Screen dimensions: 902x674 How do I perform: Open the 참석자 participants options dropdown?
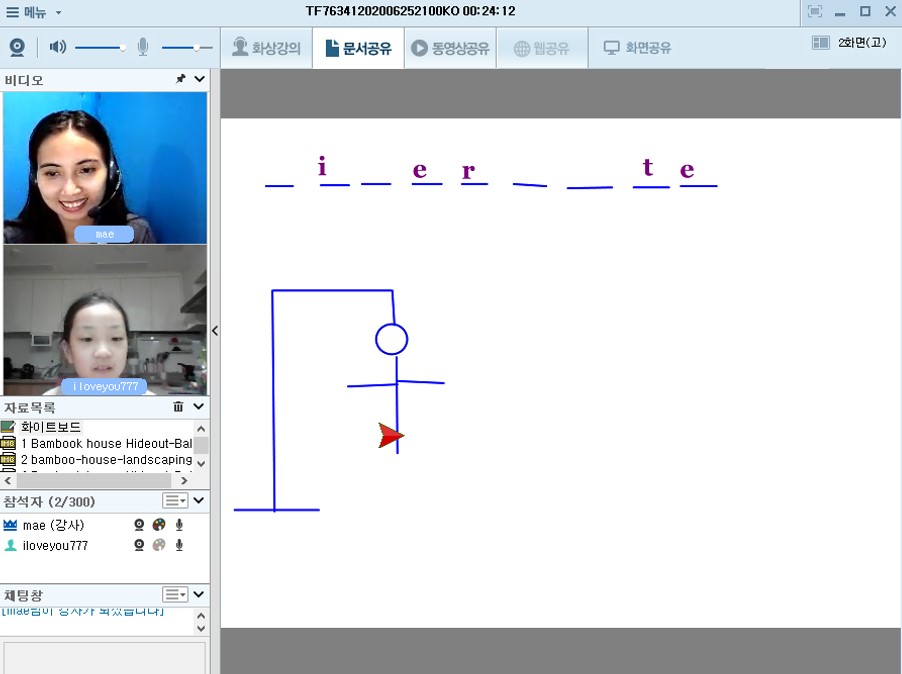176,500
